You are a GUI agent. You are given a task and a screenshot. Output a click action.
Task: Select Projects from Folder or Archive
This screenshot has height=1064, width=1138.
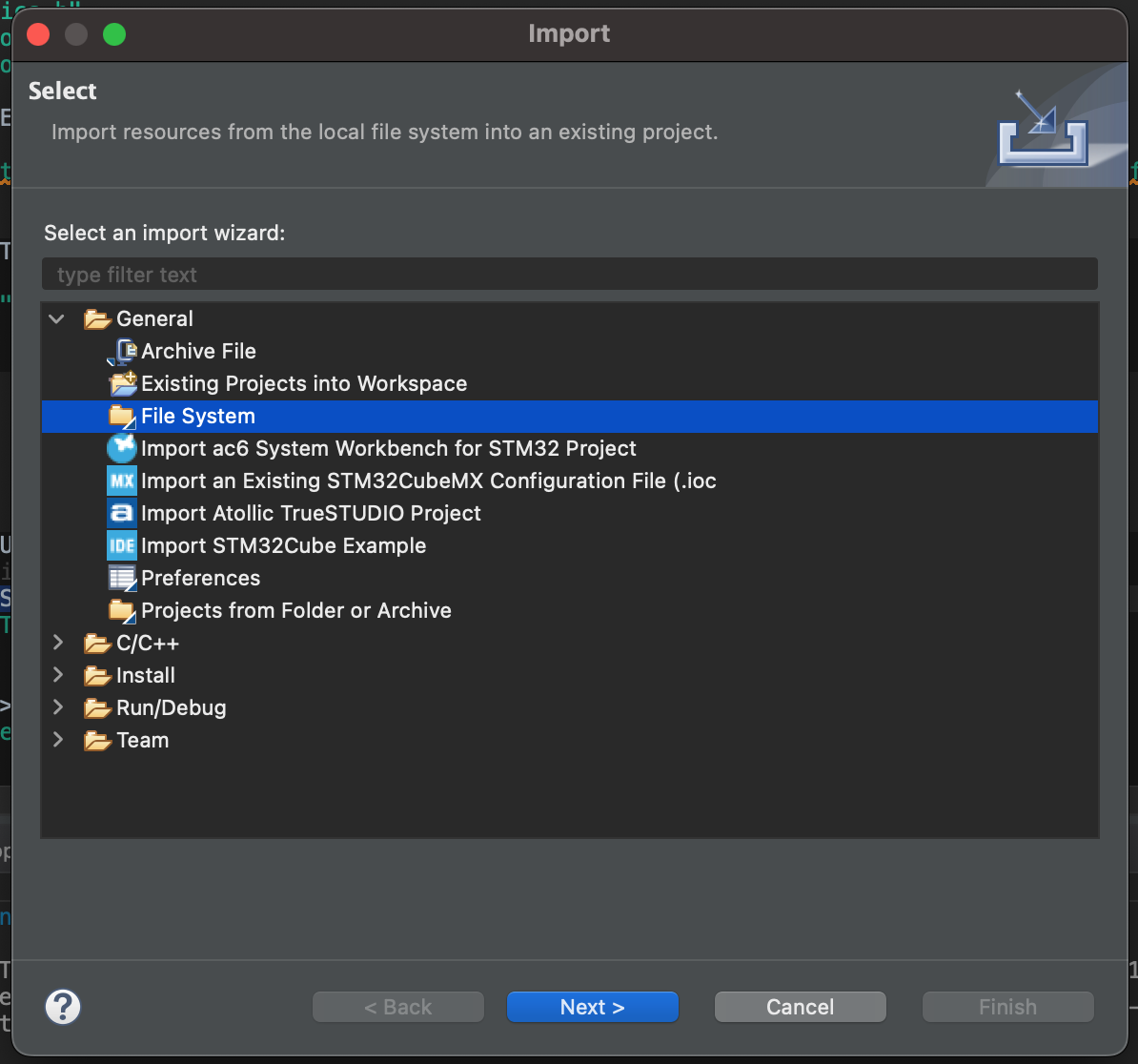(295, 611)
